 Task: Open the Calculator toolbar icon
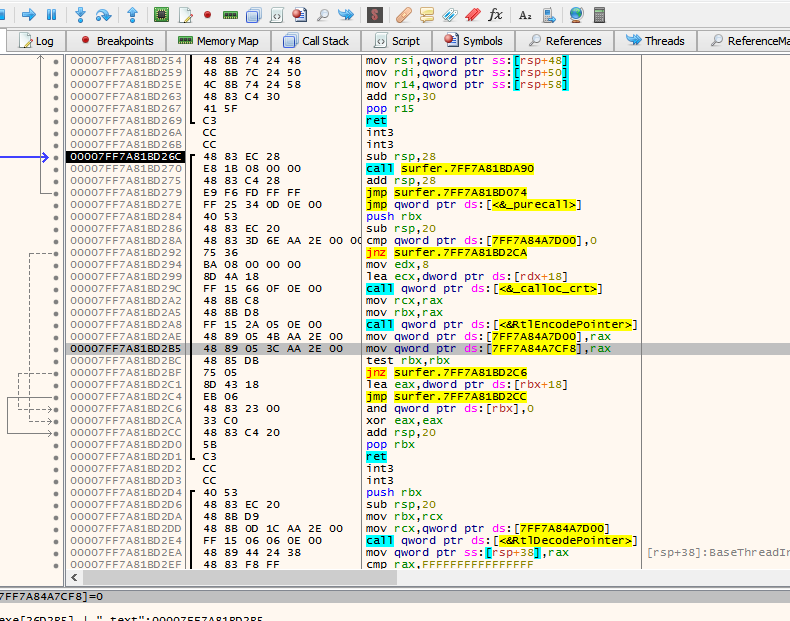click(599, 15)
